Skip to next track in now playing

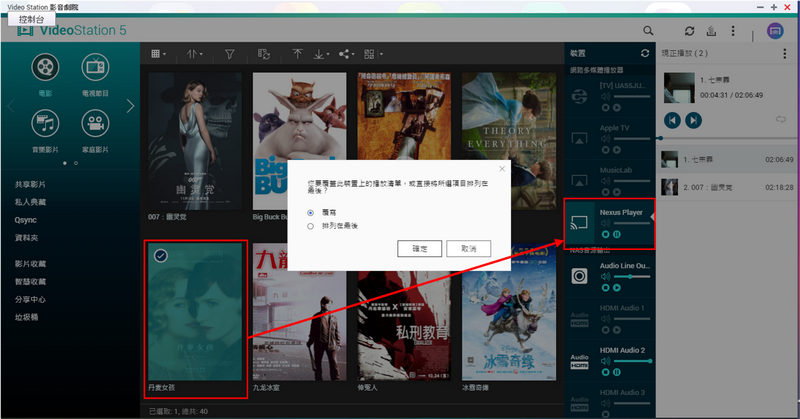[x=693, y=120]
